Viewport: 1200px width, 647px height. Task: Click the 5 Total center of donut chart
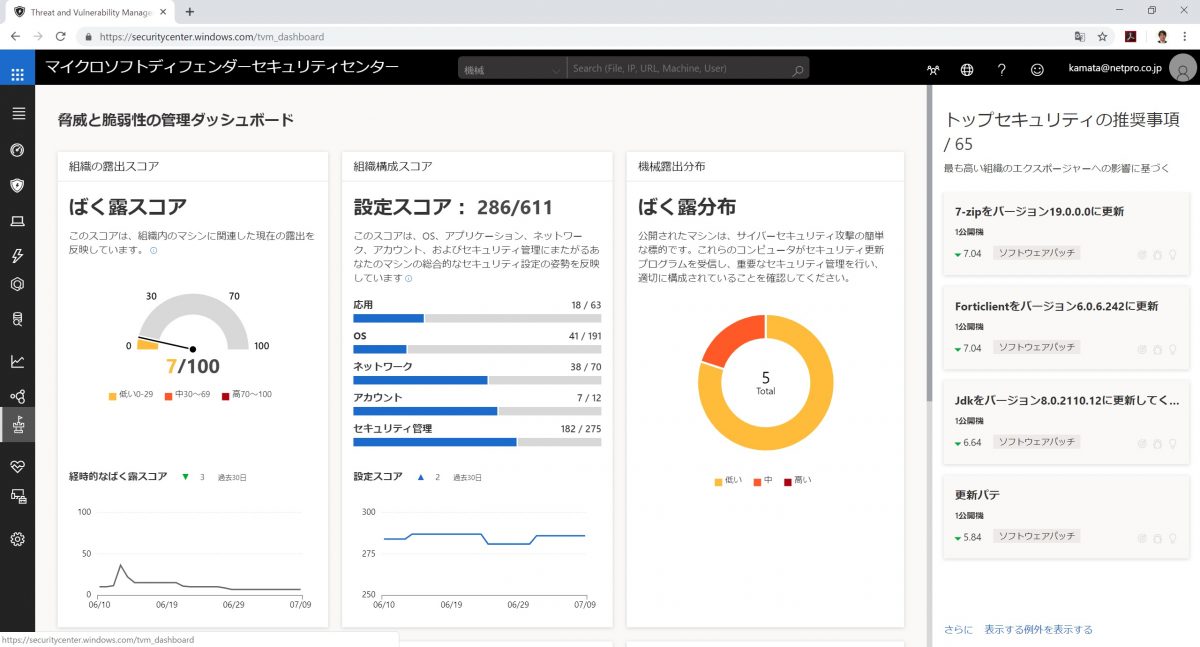click(x=766, y=383)
